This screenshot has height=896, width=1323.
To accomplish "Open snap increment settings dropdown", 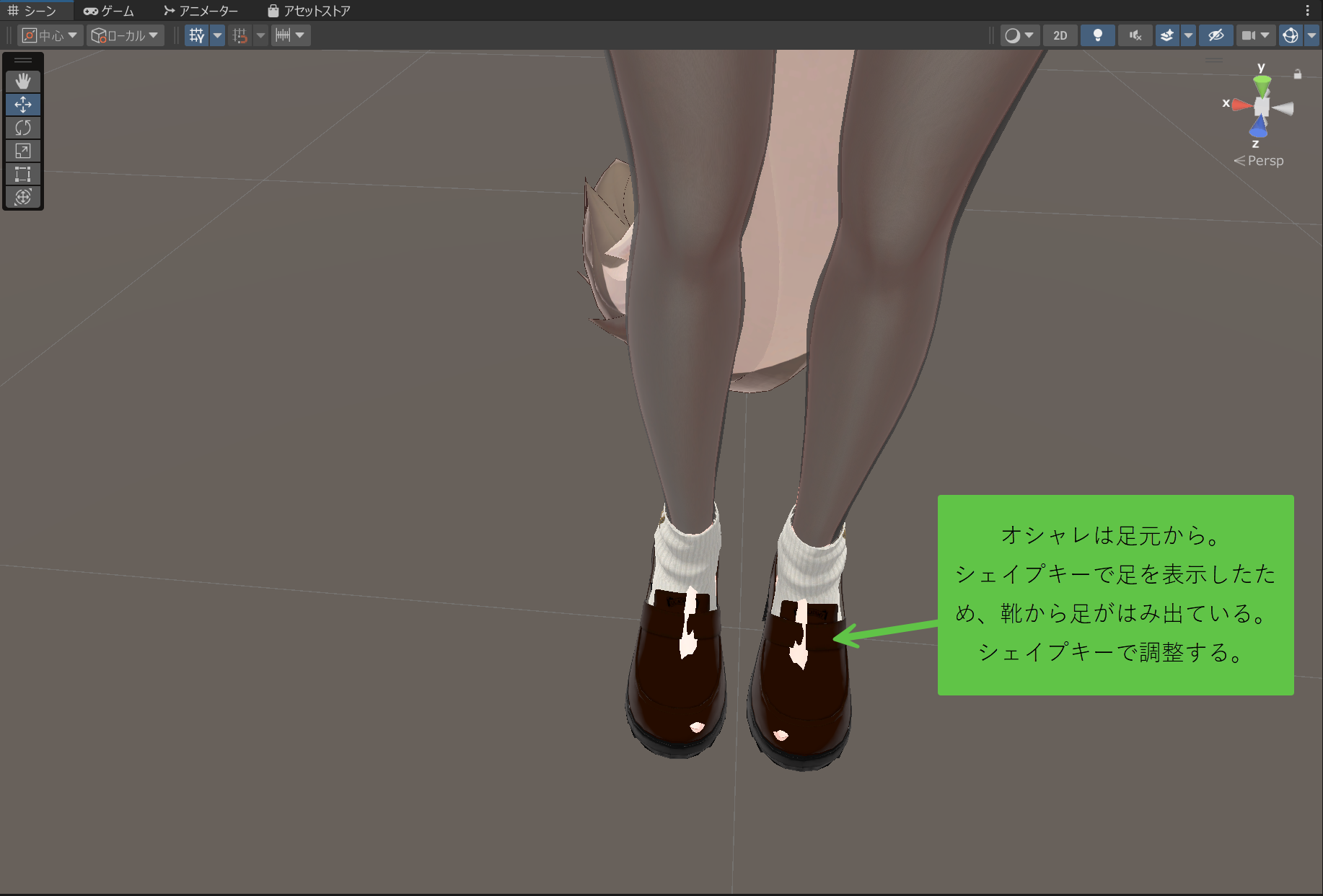I will click(x=291, y=35).
